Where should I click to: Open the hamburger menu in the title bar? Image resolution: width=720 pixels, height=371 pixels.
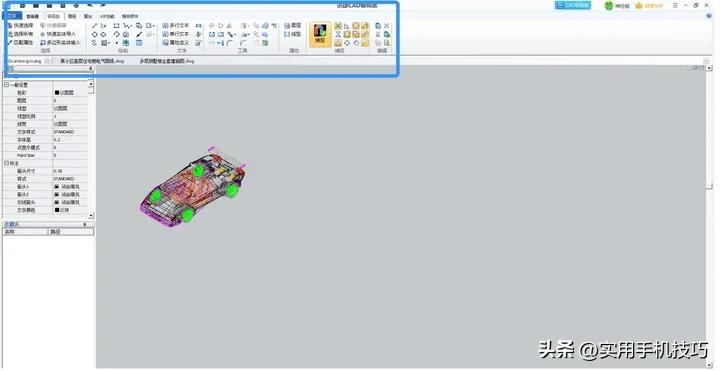(675, 6)
